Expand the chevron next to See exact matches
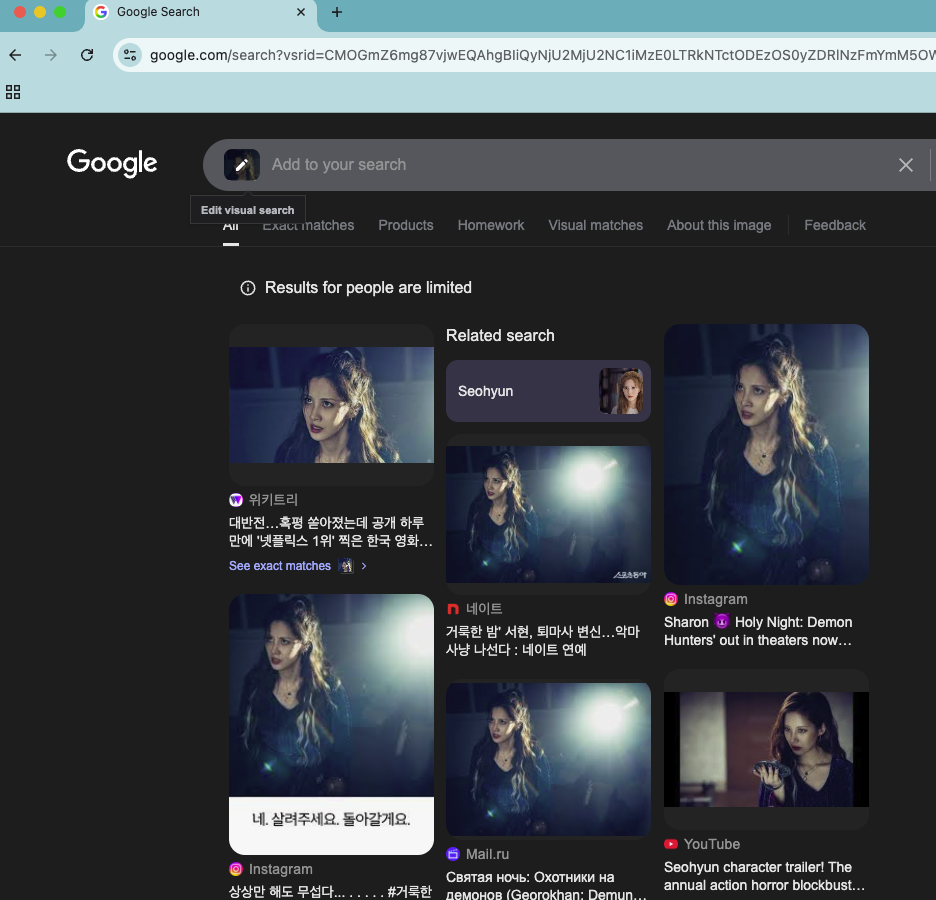The height and width of the screenshot is (900, 936). 363,565
